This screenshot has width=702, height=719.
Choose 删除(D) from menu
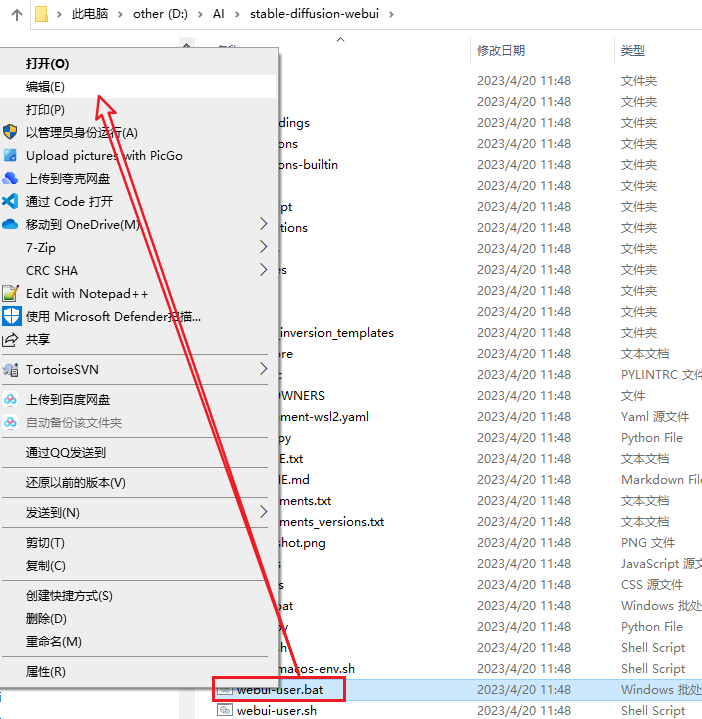click(x=138, y=619)
